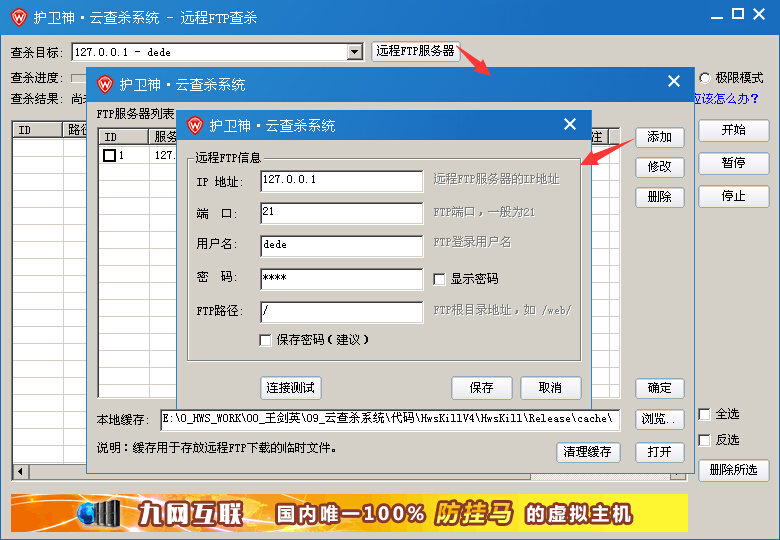The width and height of the screenshot is (780, 540).
Task: Click the 清理缓存 button
Action: coord(588,452)
